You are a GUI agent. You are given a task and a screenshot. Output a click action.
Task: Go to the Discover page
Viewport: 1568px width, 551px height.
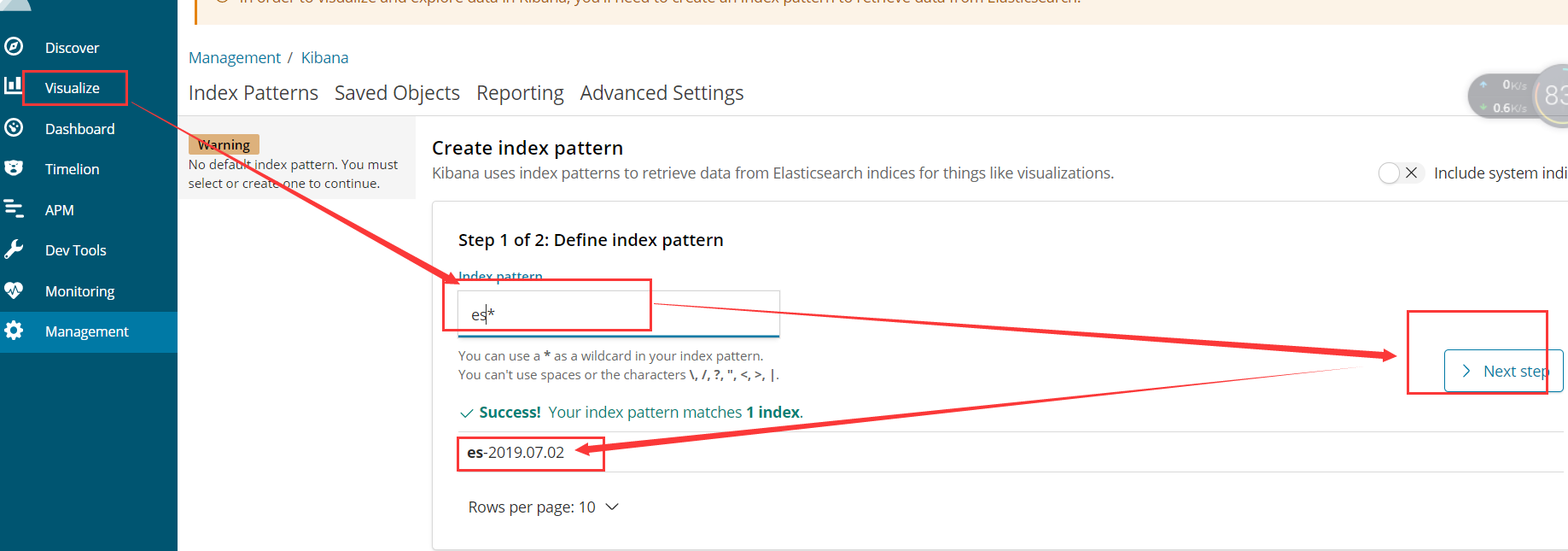72,48
